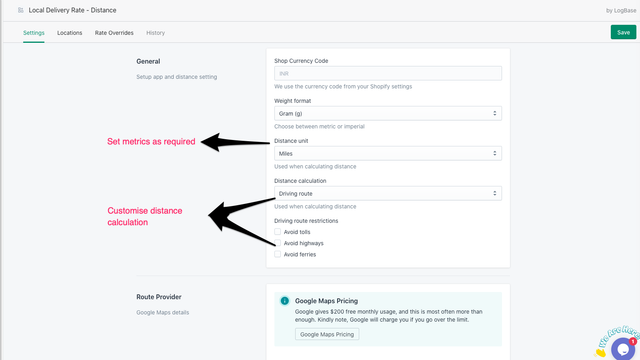The image size is (640, 360).
Task: Click the app grid icon beside title
Action: 20,10
